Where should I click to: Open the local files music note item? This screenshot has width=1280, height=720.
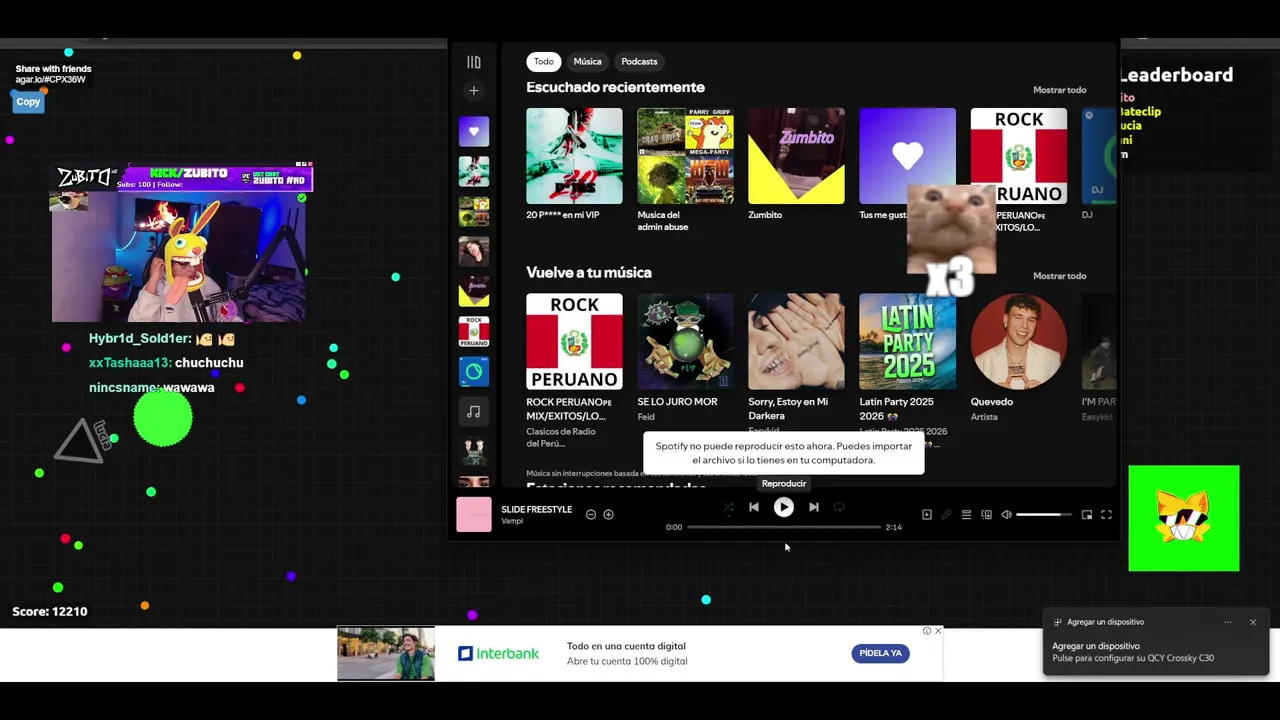pos(474,411)
